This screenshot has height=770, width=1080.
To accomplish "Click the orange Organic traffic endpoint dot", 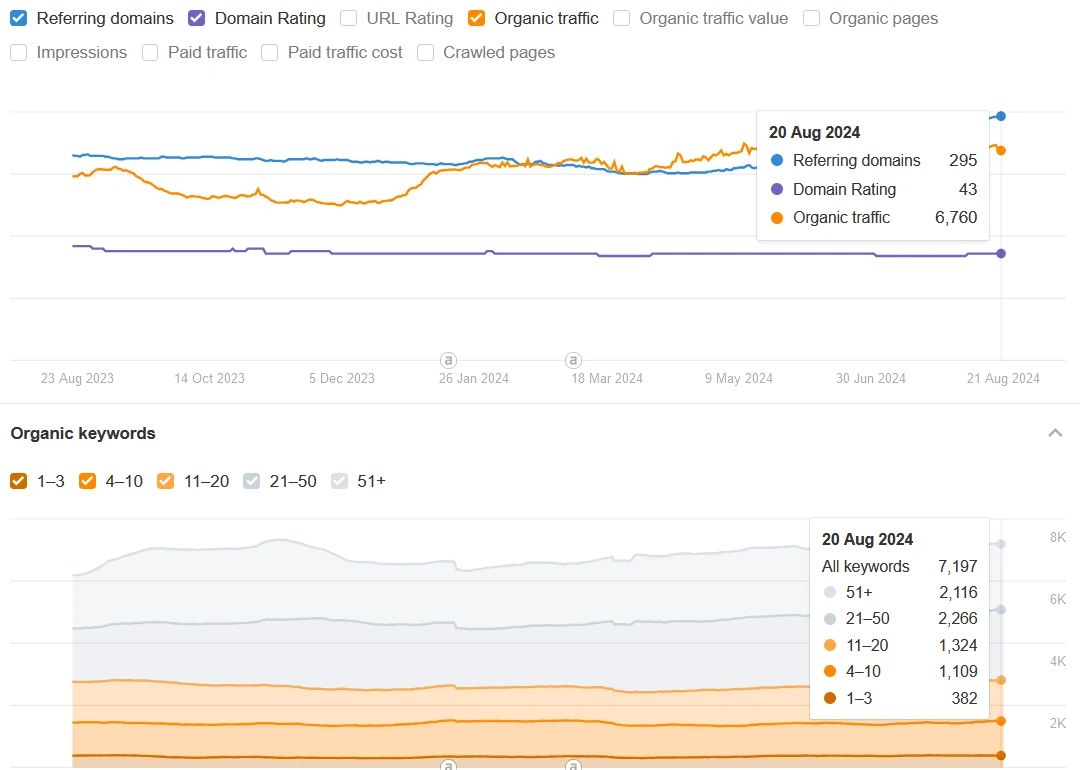I will 1001,150.
